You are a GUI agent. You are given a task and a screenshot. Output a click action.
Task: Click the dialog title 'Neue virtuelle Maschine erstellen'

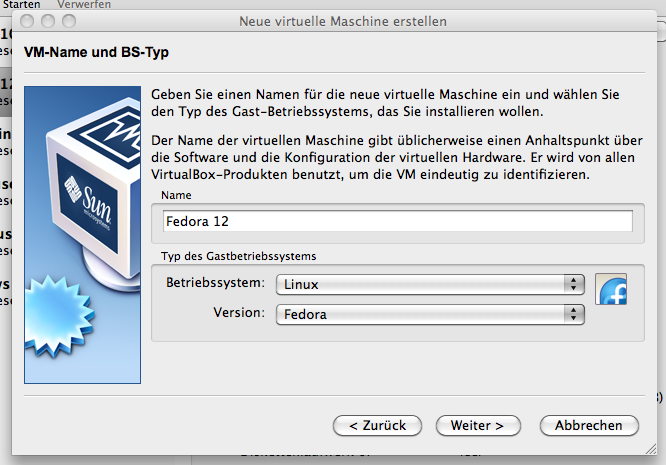coord(343,21)
